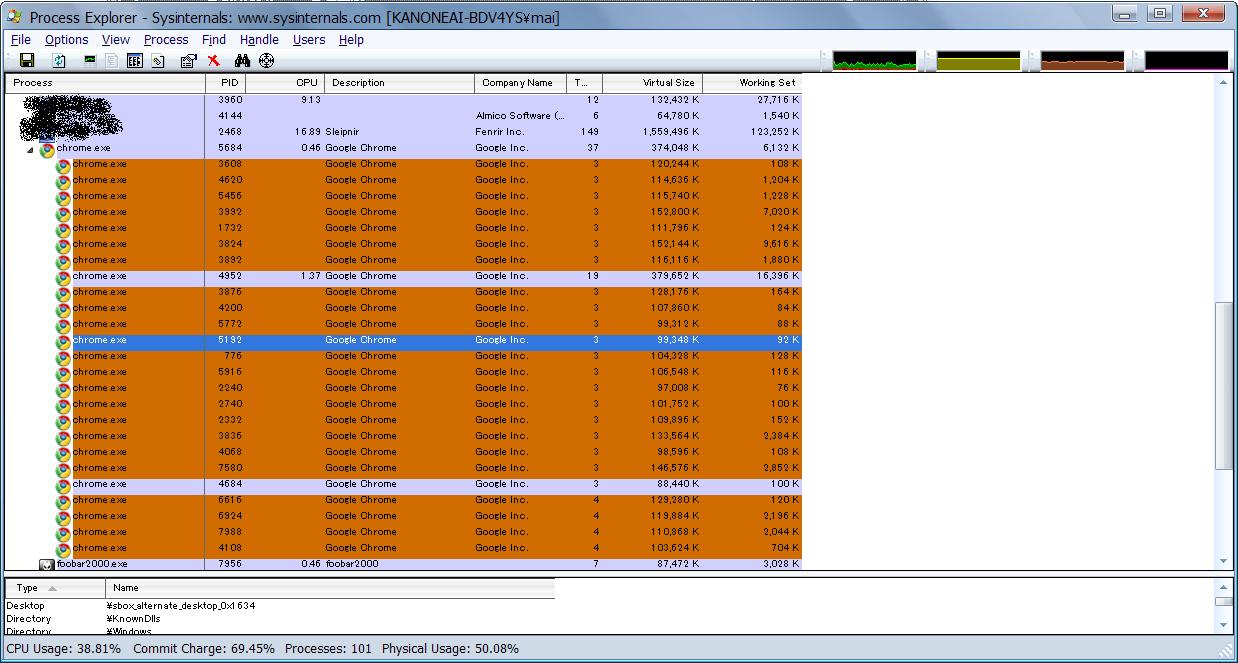Open System Information via toolbar graph icon
The width and height of the screenshot is (1238, 663).
[90, 60]
